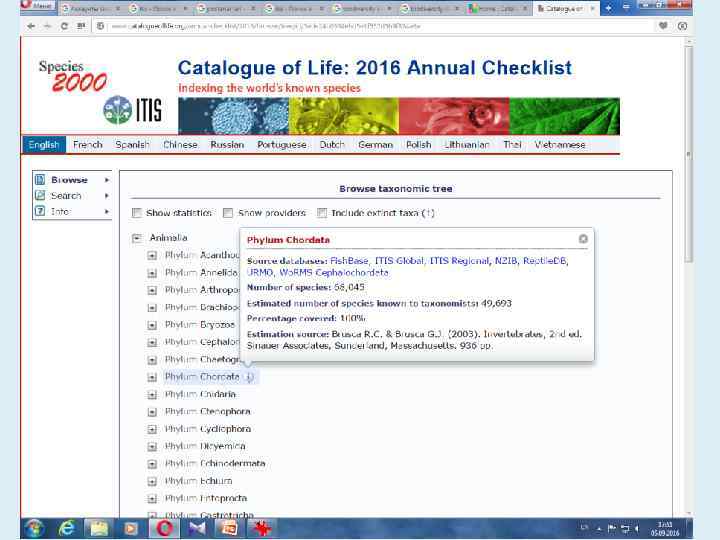Click the Search menu icon
Screen dimensions: 720x540
click(40, 196)
